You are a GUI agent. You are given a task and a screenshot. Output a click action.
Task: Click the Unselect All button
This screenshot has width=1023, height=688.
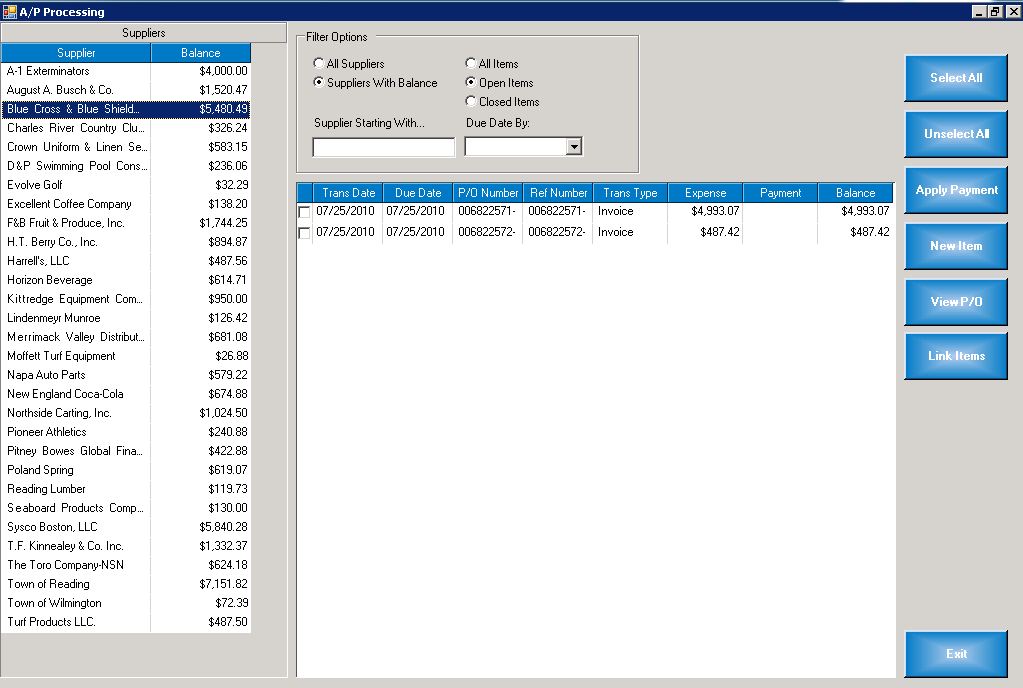(x=956, y=134)
